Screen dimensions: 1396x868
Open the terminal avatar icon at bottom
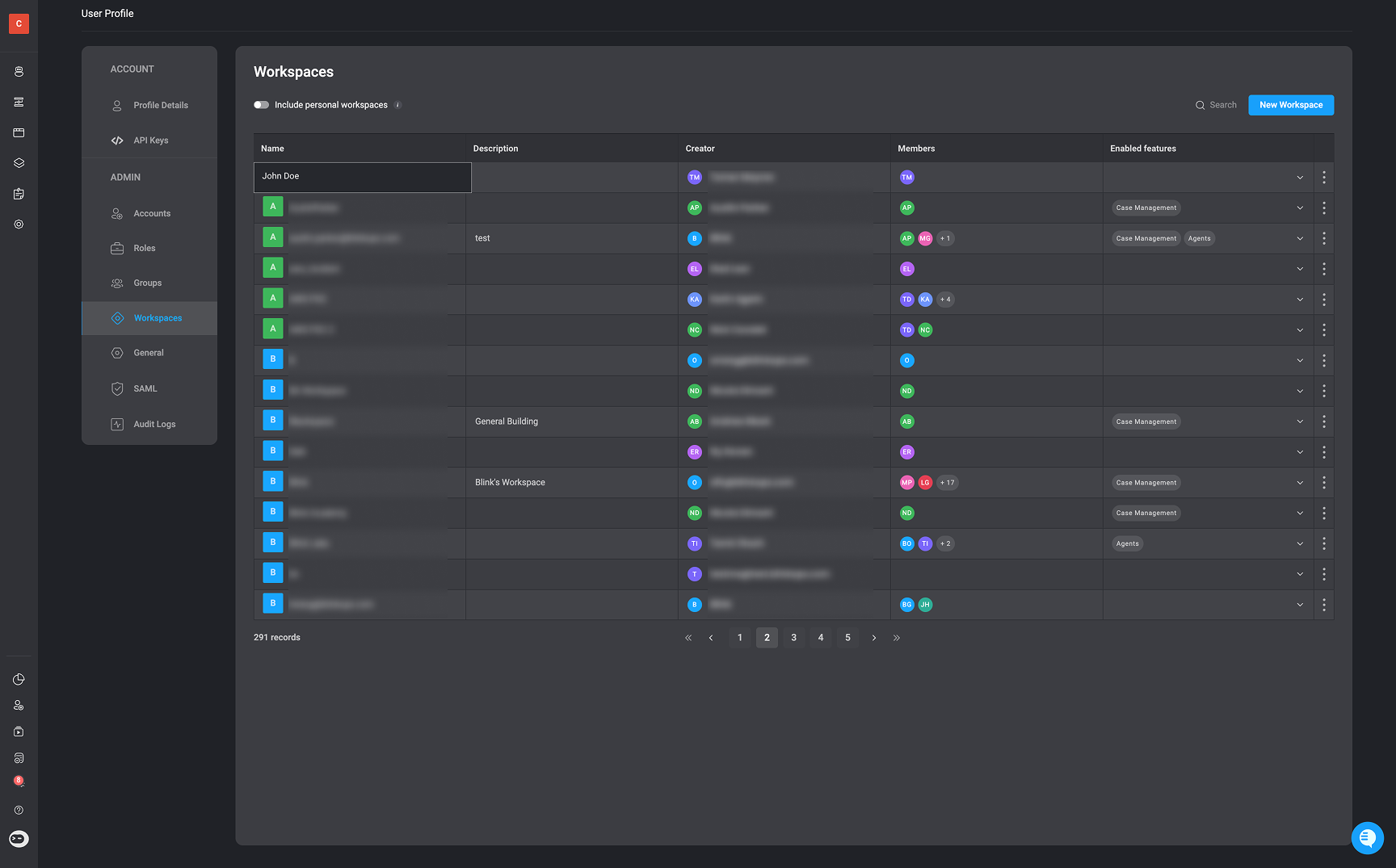[x=19, y=839]
